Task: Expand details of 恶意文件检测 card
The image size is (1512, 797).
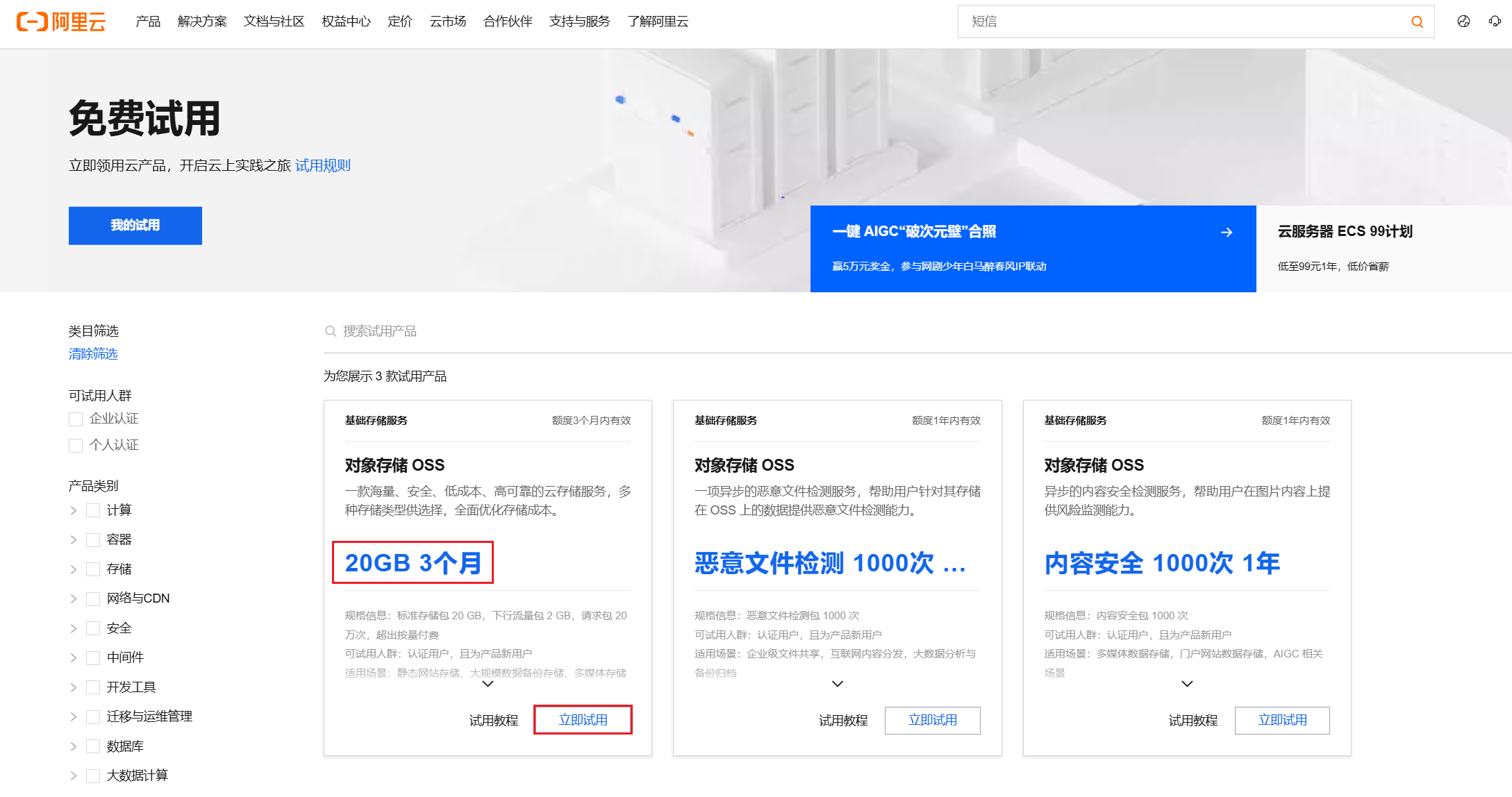Action: pyautogui.click(x=838, y=684)
